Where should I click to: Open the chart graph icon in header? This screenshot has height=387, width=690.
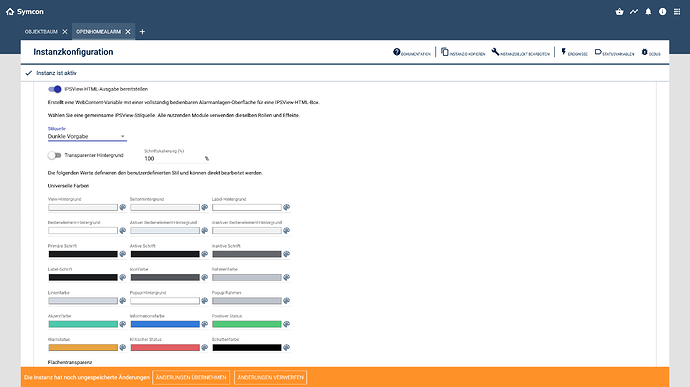click(x=634, y=12)
